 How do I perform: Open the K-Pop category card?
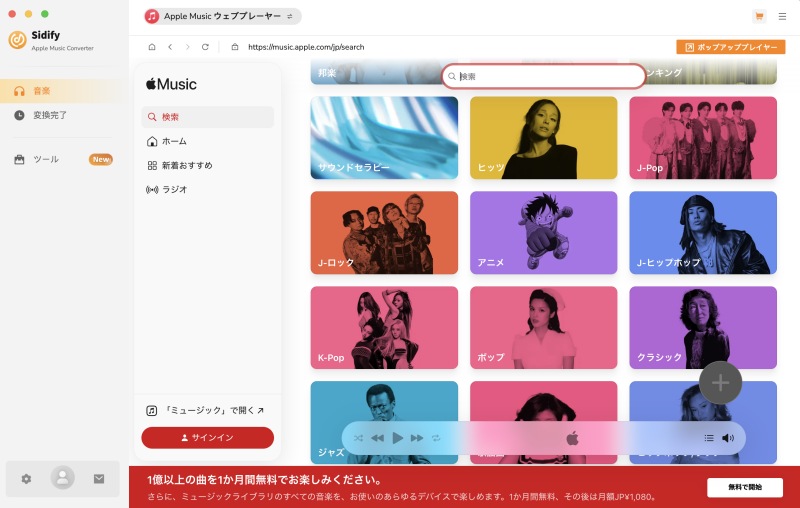(384, 327)
